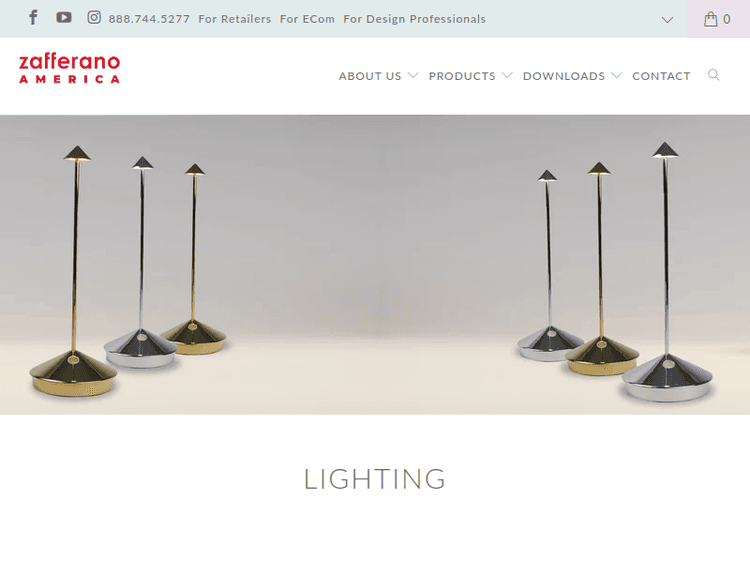Click the Lighting section heading
Image resolution: width=750 pixels, height=563 pixels.
[x=375, y=479]
